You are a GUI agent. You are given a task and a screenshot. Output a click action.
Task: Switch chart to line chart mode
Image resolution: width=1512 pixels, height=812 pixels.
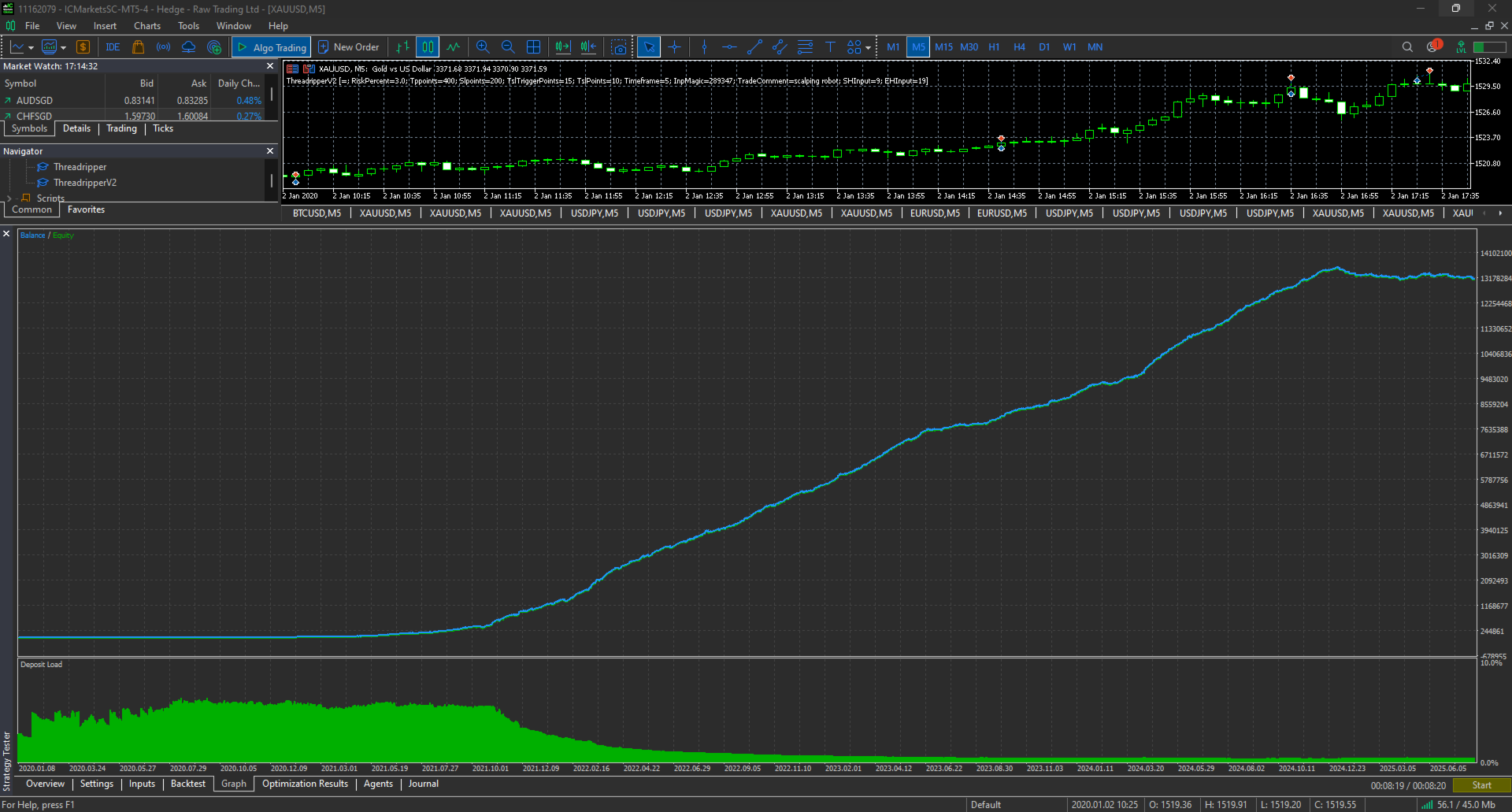coord(453,47)
